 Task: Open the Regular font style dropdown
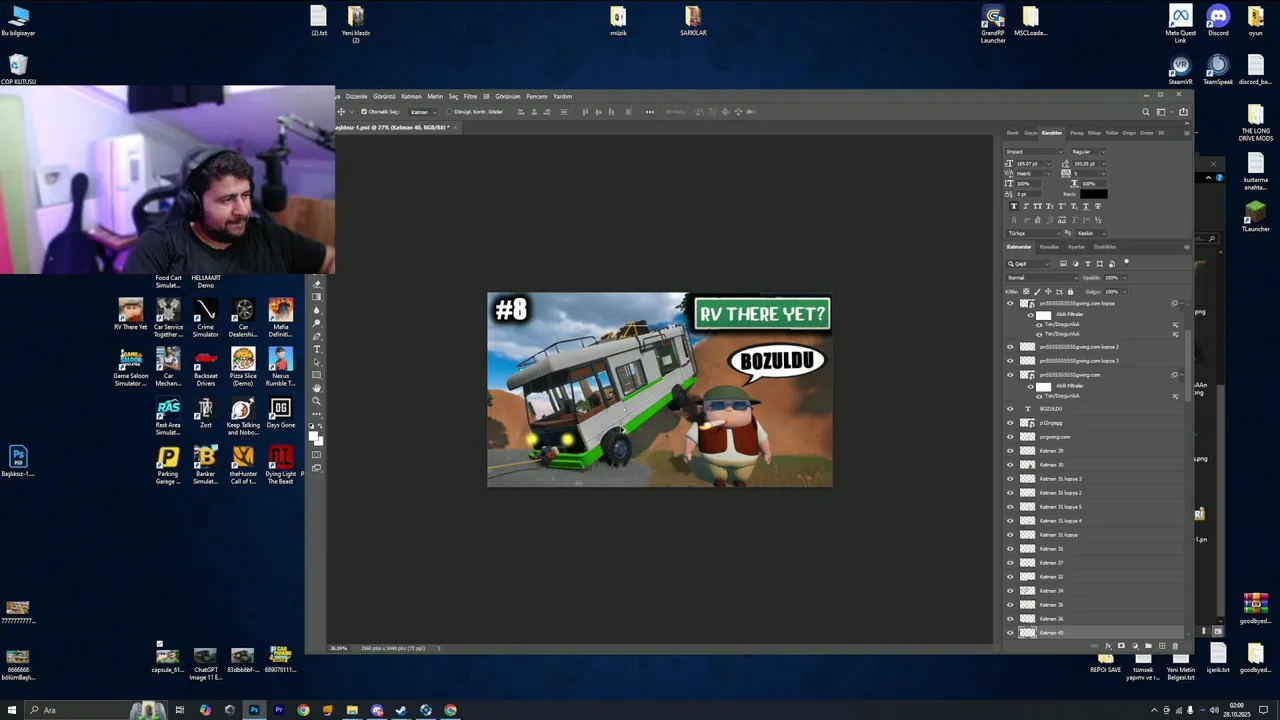[x=1089, y=152]
